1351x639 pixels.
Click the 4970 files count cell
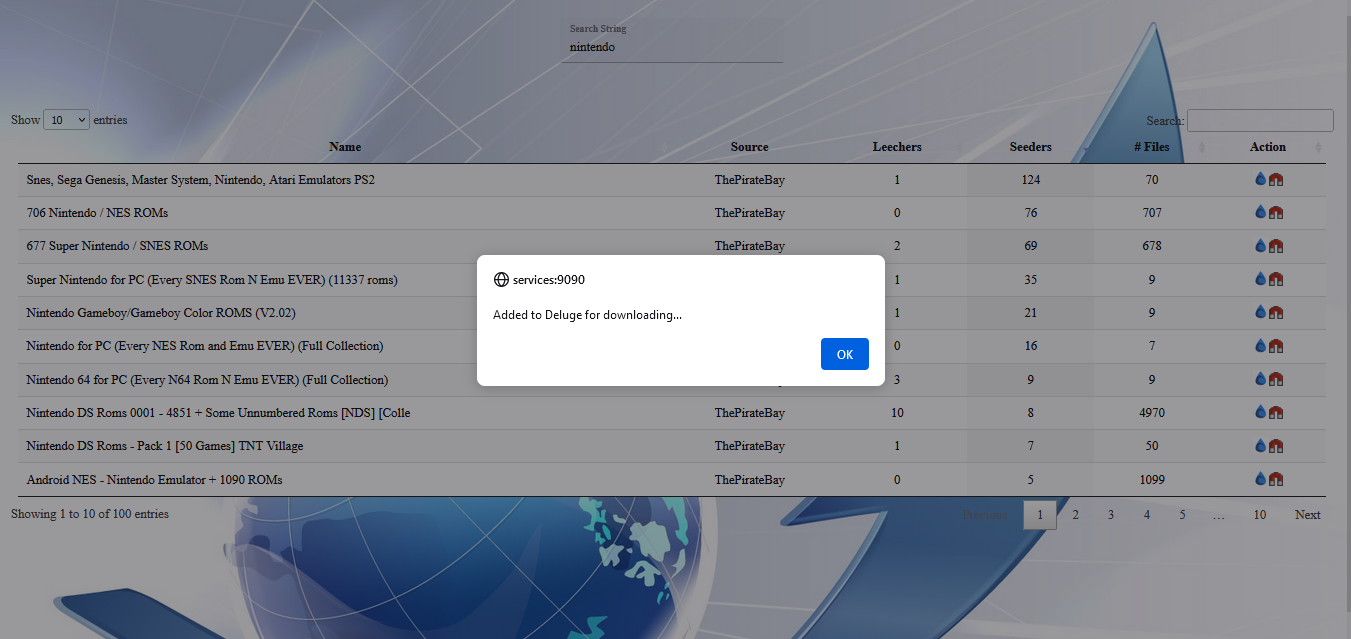pyautogui.click(x=1152, y=413)
